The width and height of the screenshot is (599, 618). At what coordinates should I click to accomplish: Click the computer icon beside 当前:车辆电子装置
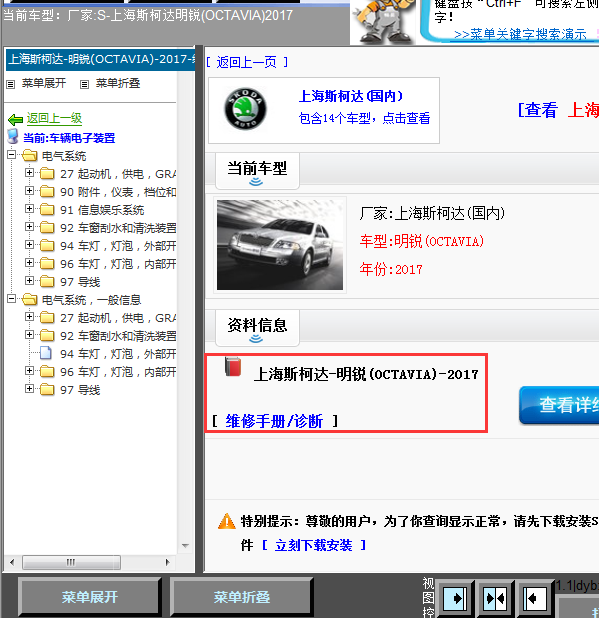pyautogui.click(x=13, y=136)
